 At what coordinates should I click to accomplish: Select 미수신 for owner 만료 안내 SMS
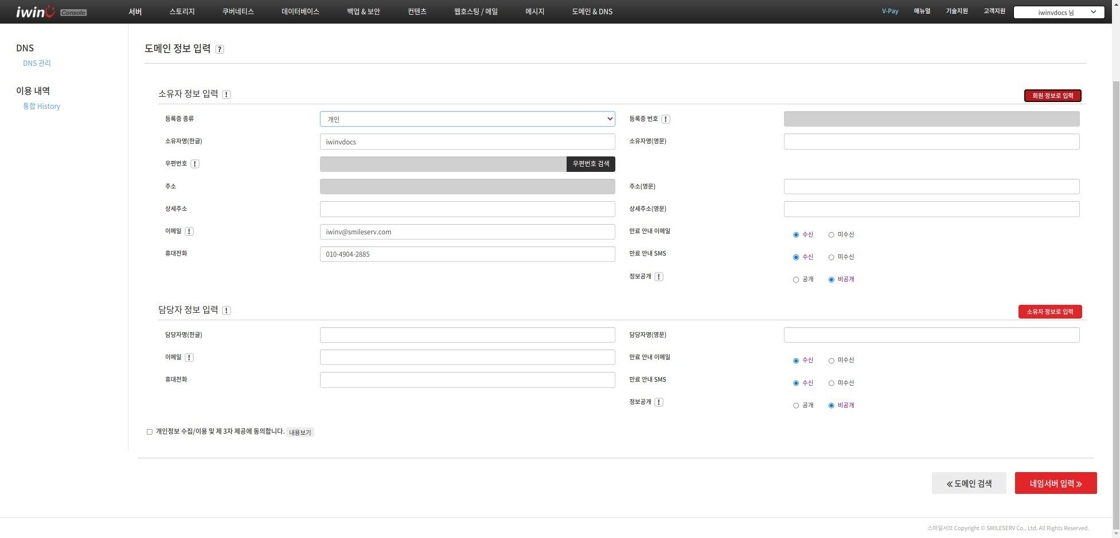(x=831, y=257)
